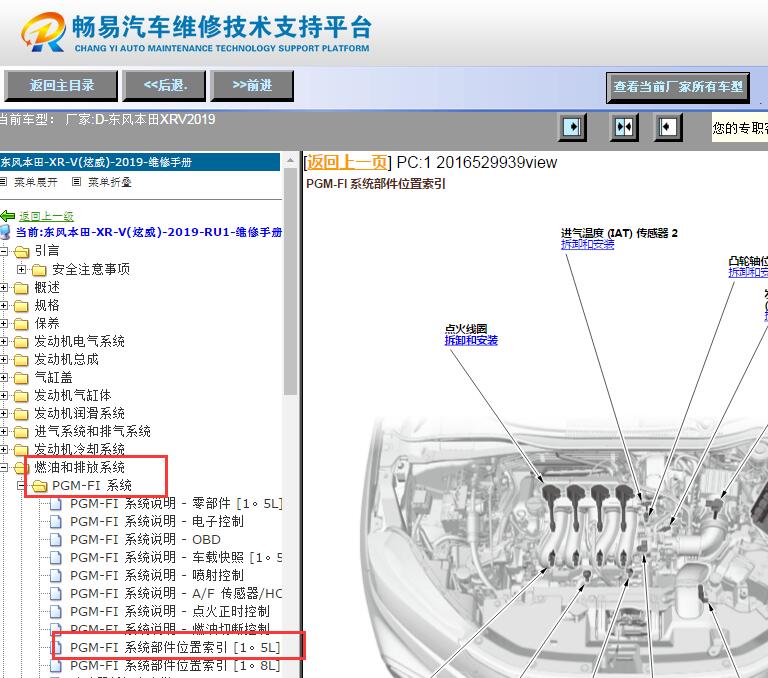Click 查看当前厂家所有车型 button
Image resolution: width=768 pixels, height=678 pixels.
coord(678,88)
